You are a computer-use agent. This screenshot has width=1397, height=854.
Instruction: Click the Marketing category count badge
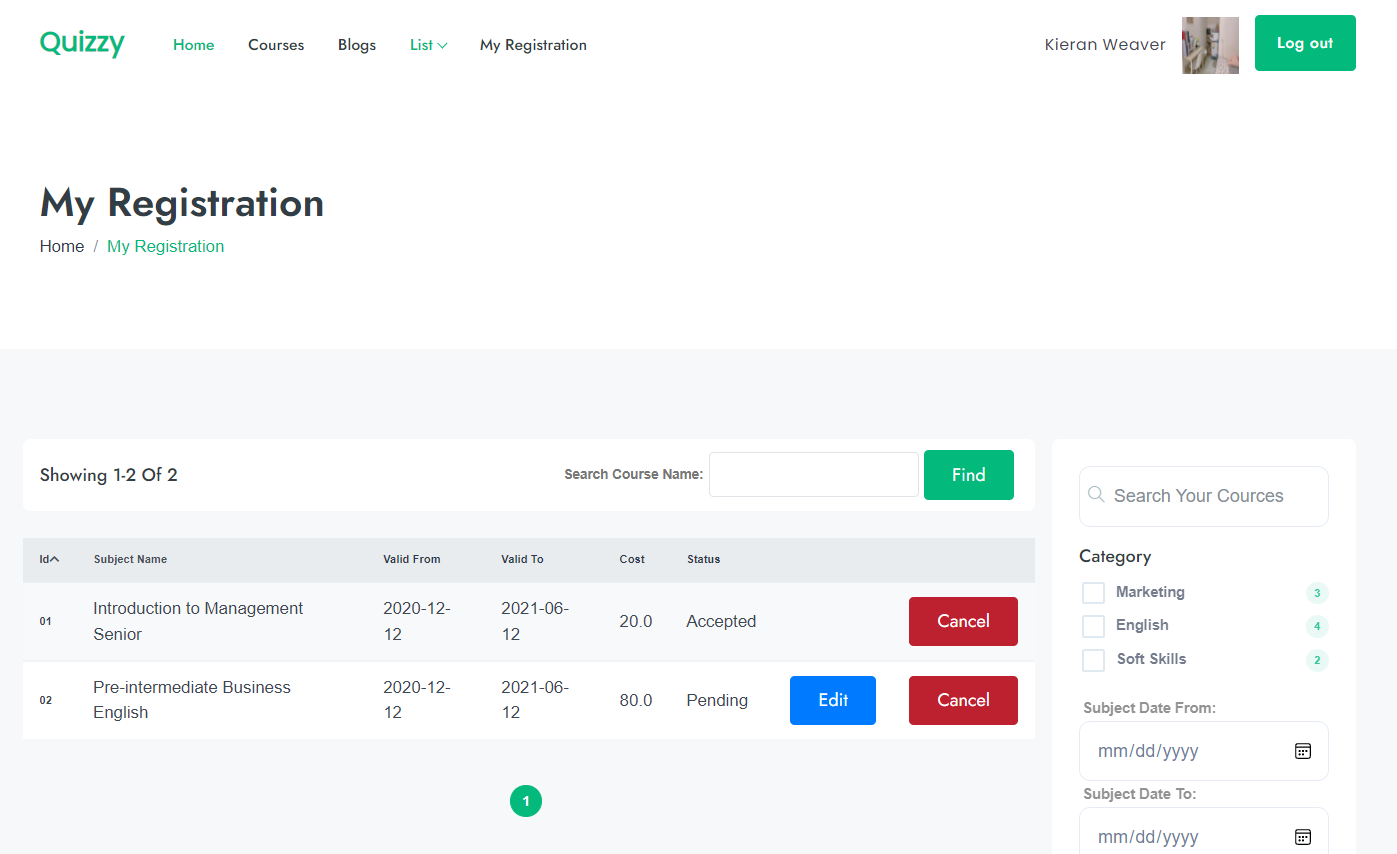tap(1317, 592)
